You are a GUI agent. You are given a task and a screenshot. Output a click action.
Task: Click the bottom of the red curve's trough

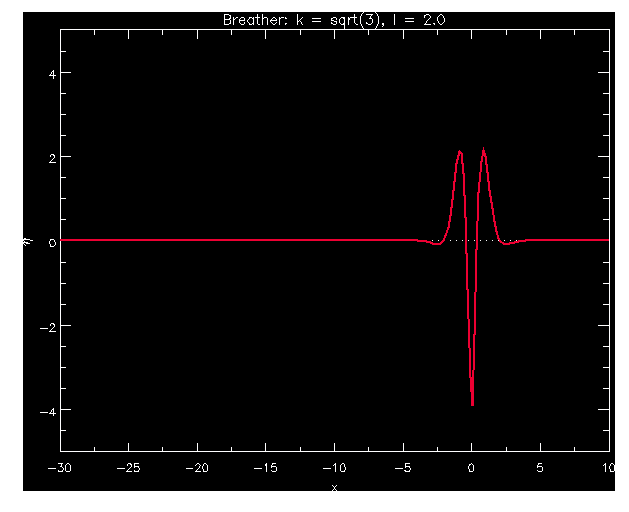(x=472, y=404)
